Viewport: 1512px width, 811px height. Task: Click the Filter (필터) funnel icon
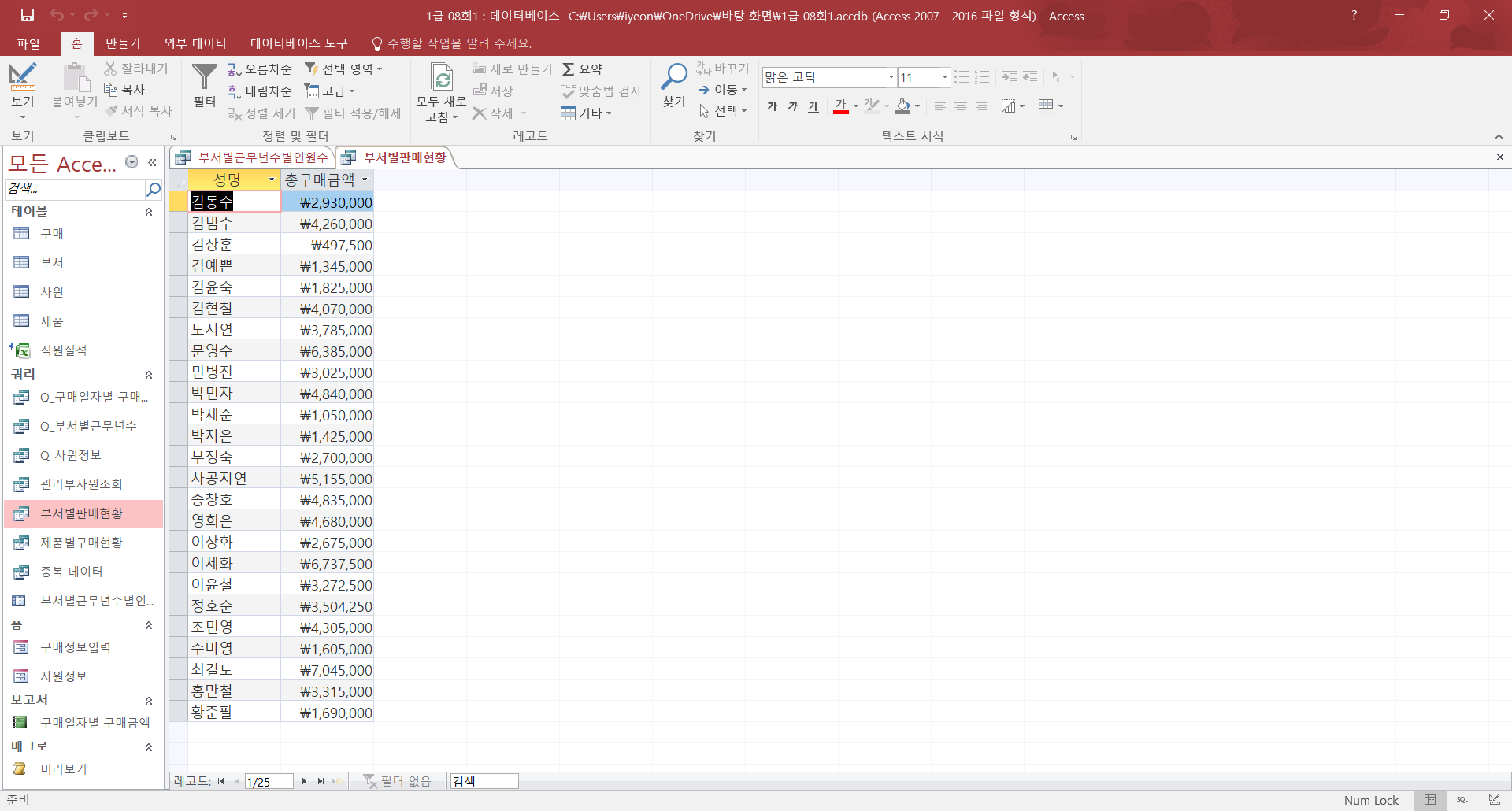[x=204, y=78]
